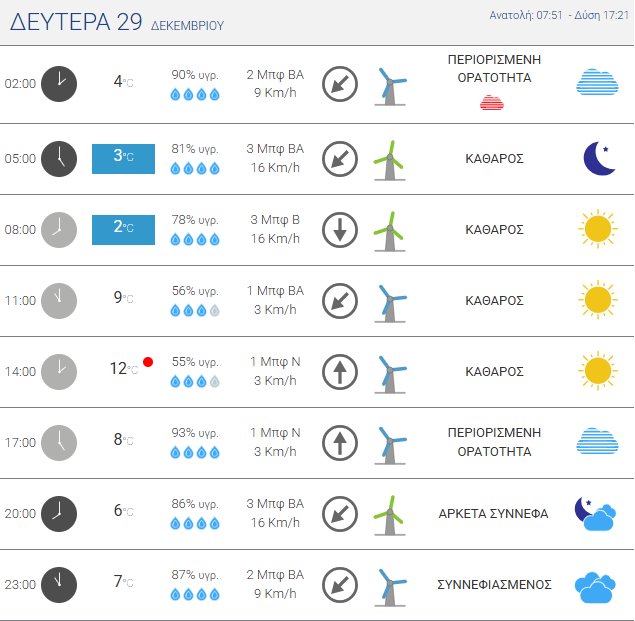
Task: Click the cloudy icon in 23:00 row
Action: [x=595, y=586]
